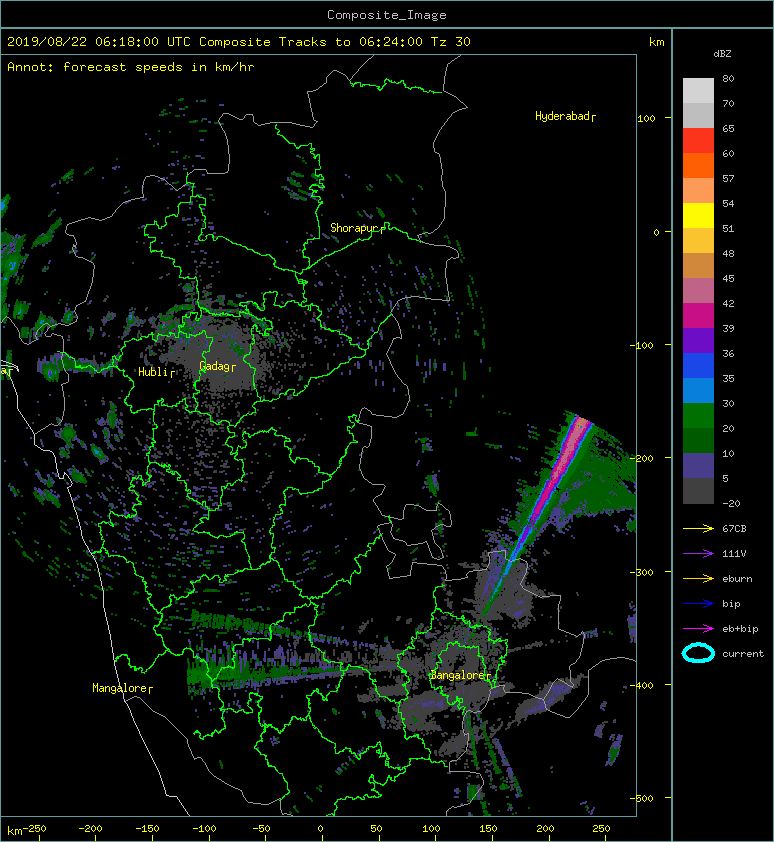Click the '-20' value on dBZ scale

point(731,503)
